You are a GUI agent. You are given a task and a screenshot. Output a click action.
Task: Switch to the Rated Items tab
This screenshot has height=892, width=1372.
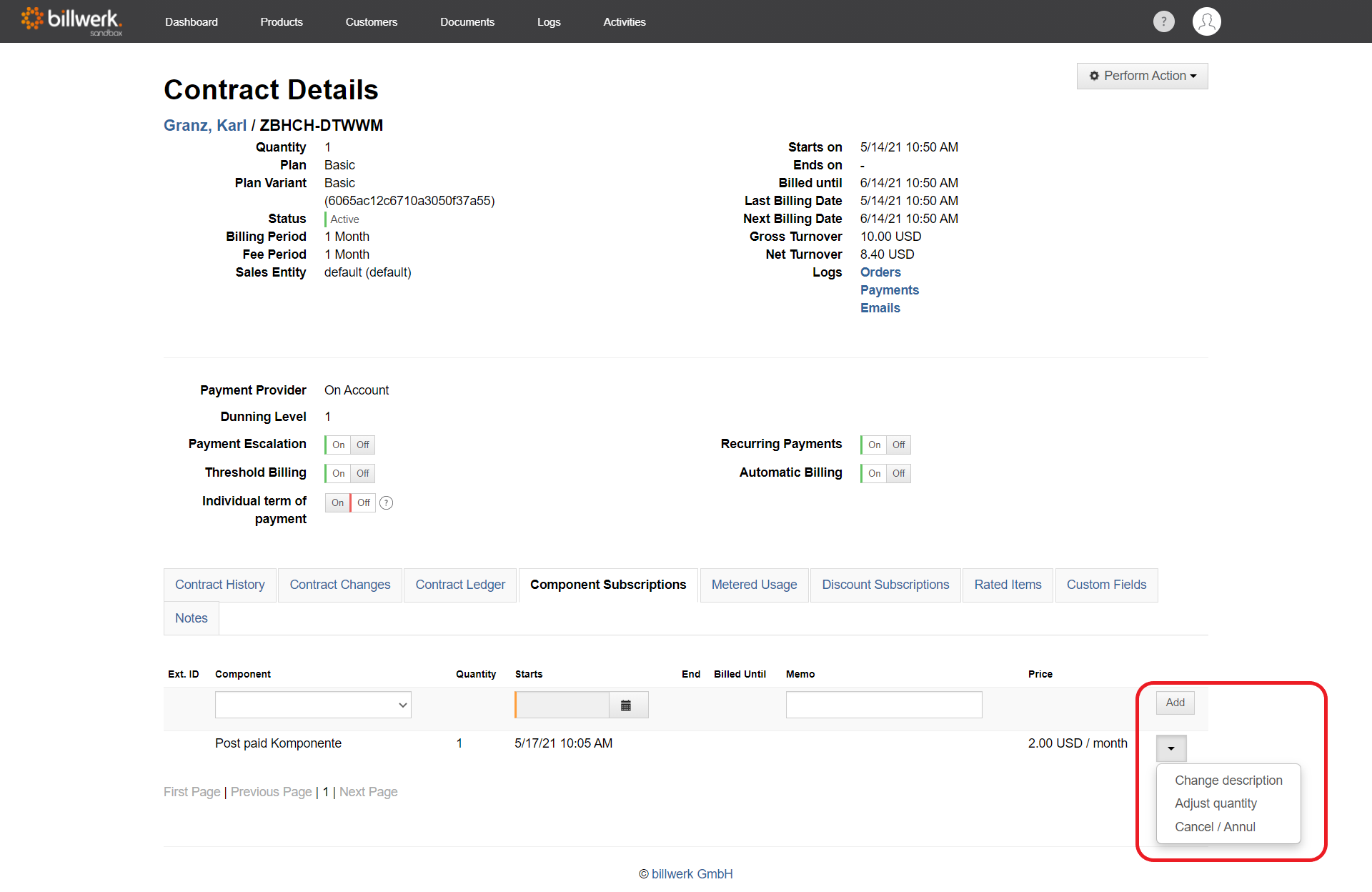[1008, 585]
